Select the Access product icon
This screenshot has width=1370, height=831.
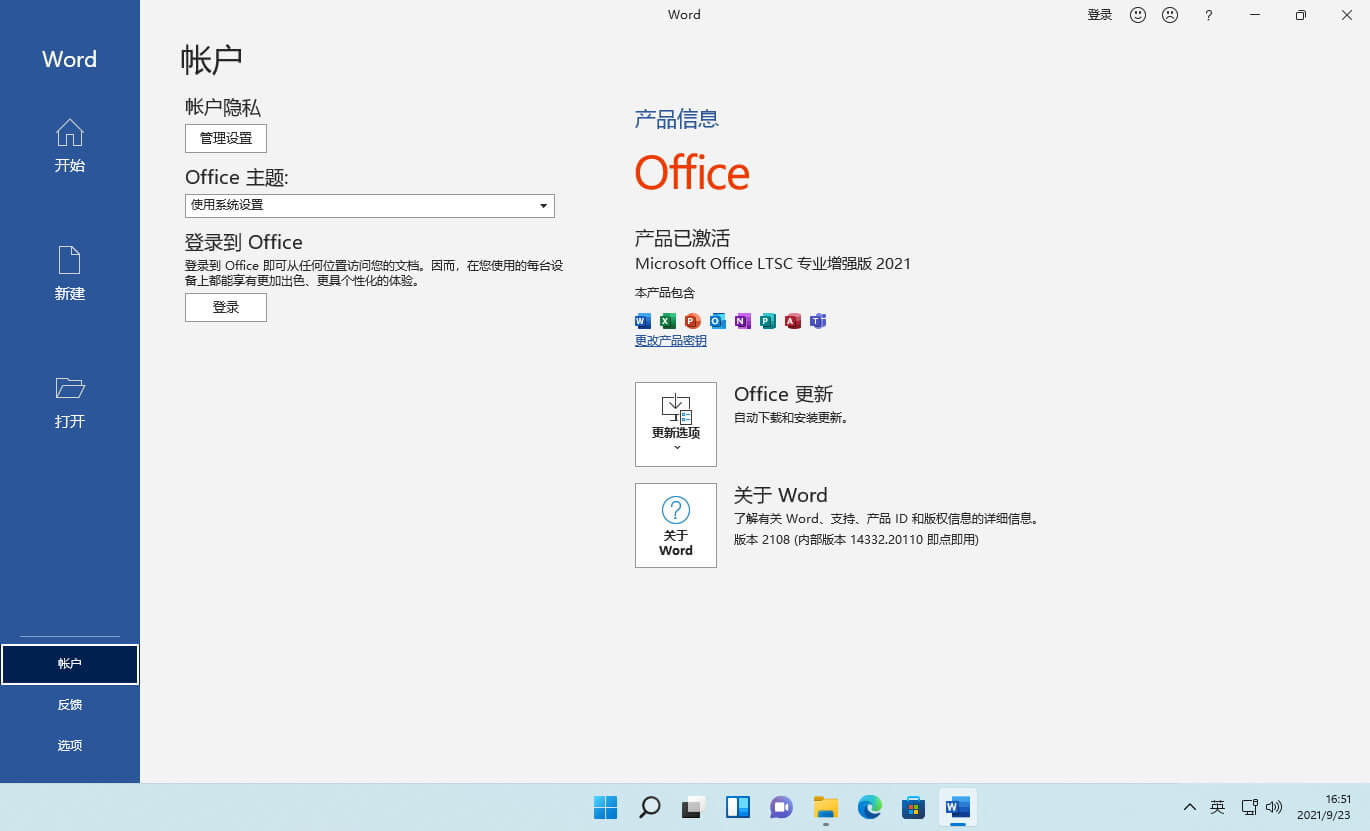tap(792, 321)
